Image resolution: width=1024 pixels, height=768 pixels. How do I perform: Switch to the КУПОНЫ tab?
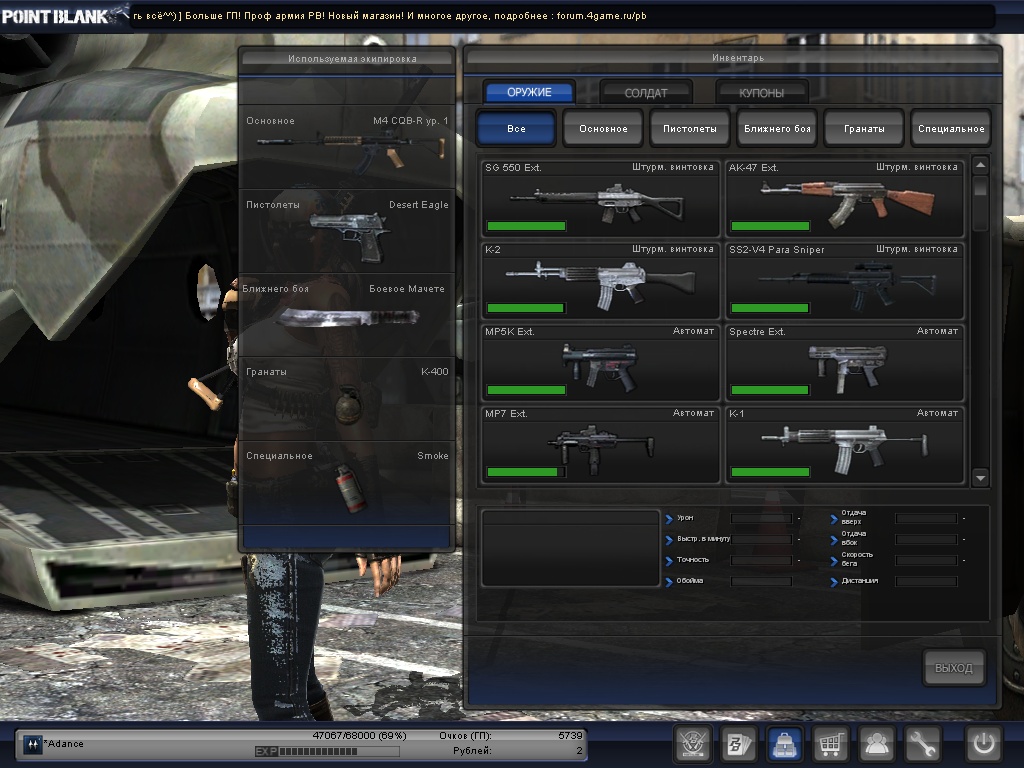tap(761, 93)
